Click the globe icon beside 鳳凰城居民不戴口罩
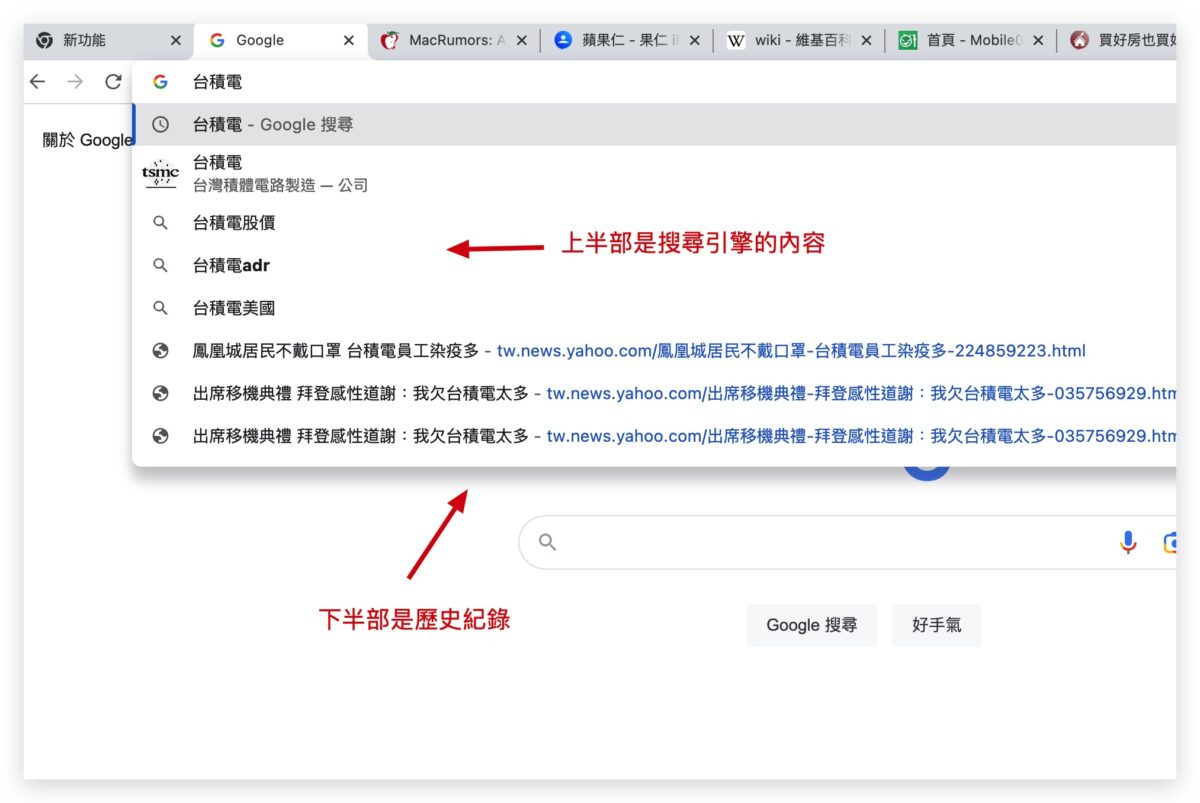This screenshot has height=803, width=1200. click(160, 351)
